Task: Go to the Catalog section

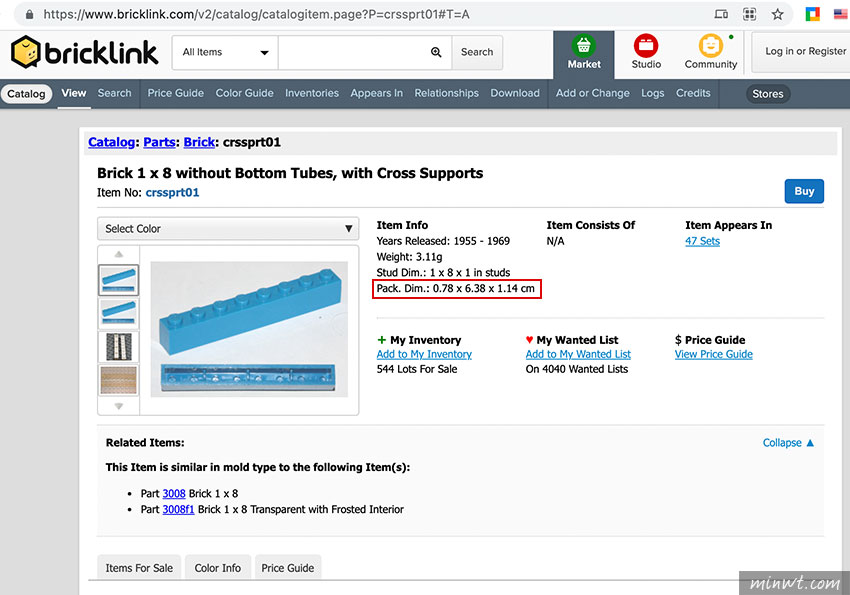Action: (x=26, y=94)
